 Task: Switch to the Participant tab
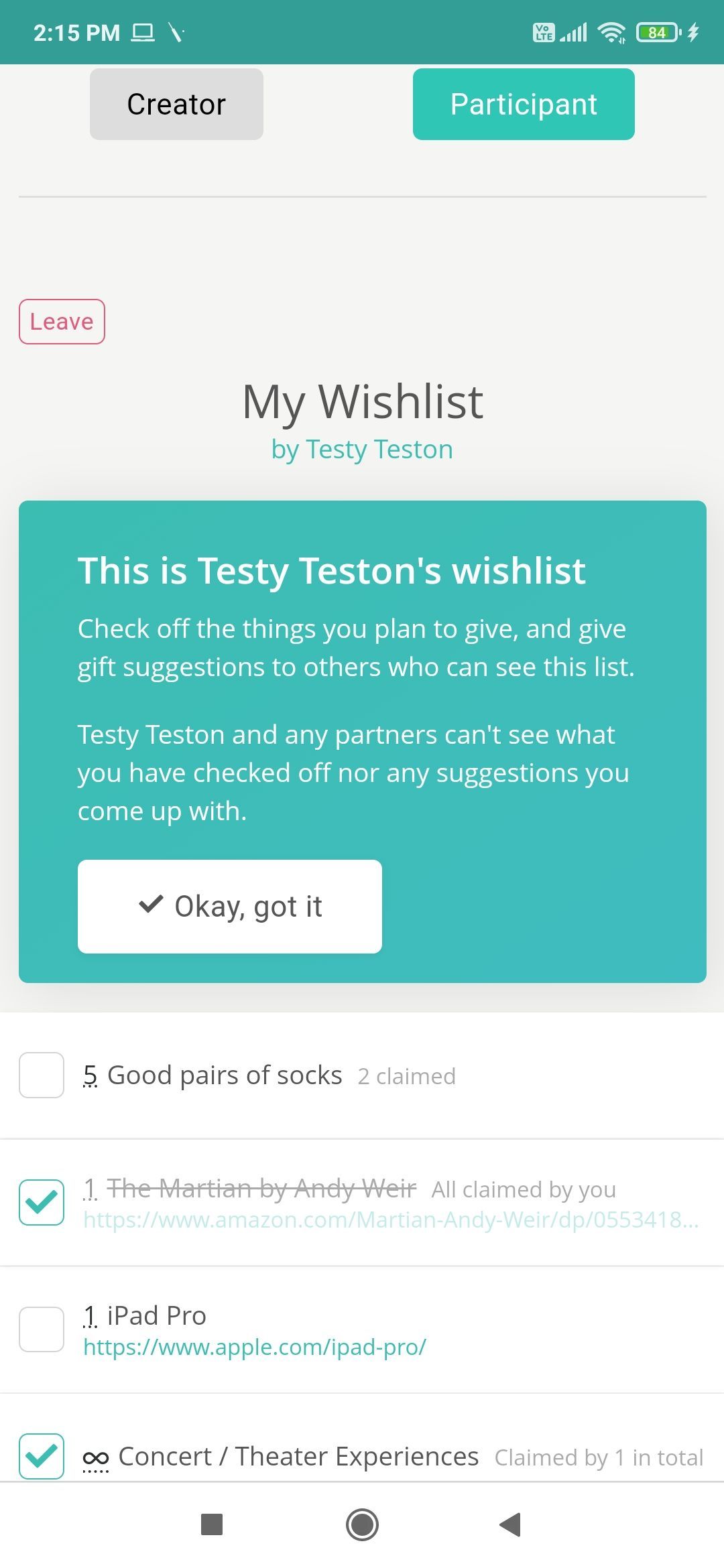[523, 103]
